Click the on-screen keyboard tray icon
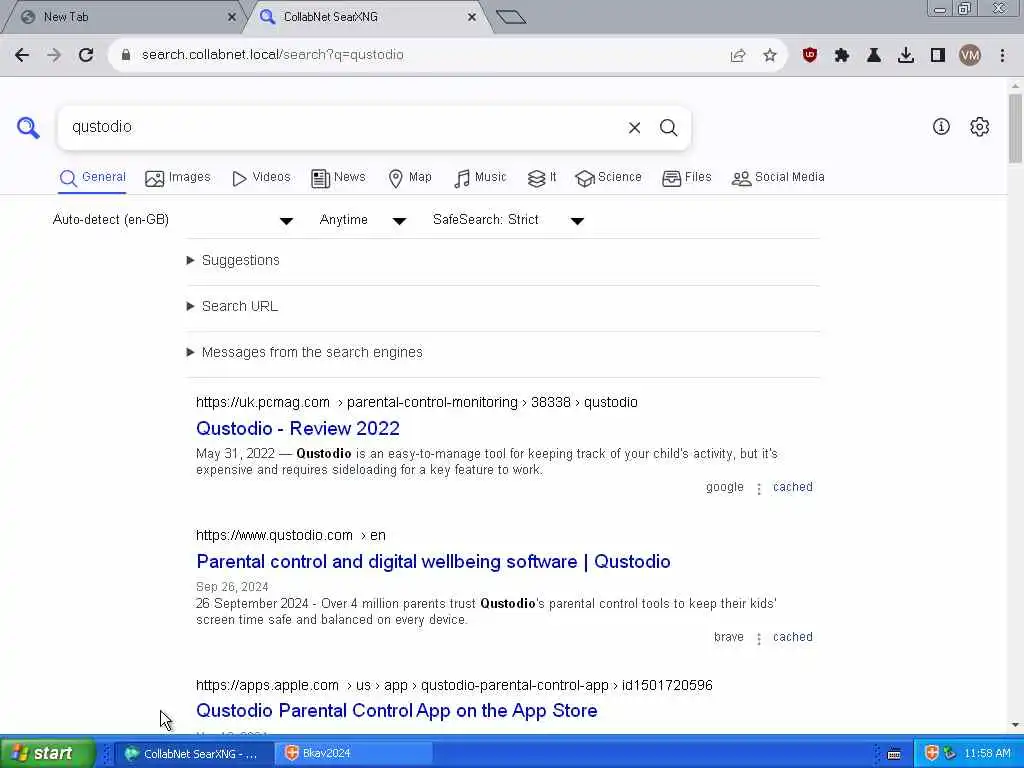 point(894,754)
